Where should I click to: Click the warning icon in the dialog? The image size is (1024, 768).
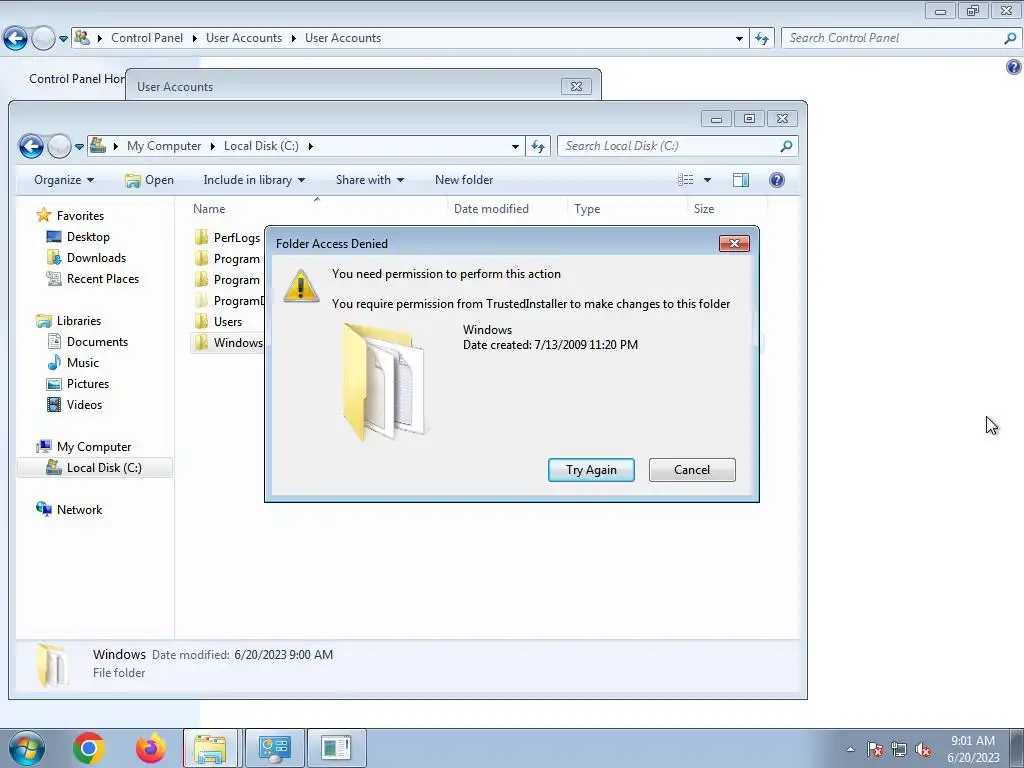click(300, 286)
